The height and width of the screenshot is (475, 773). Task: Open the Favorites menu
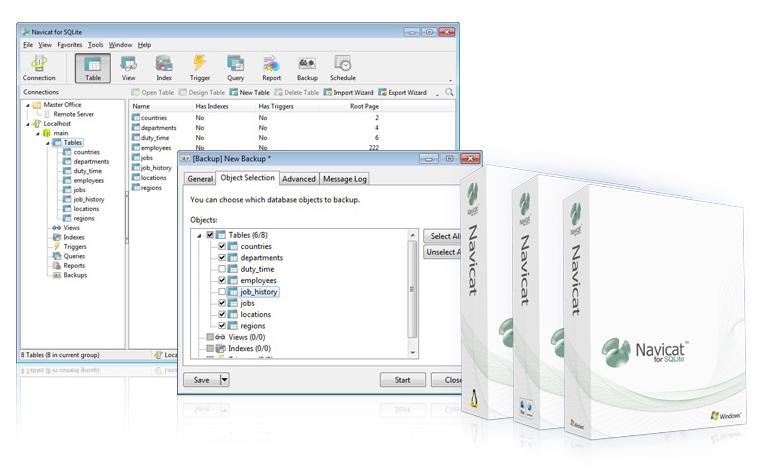tap(70, 45)
